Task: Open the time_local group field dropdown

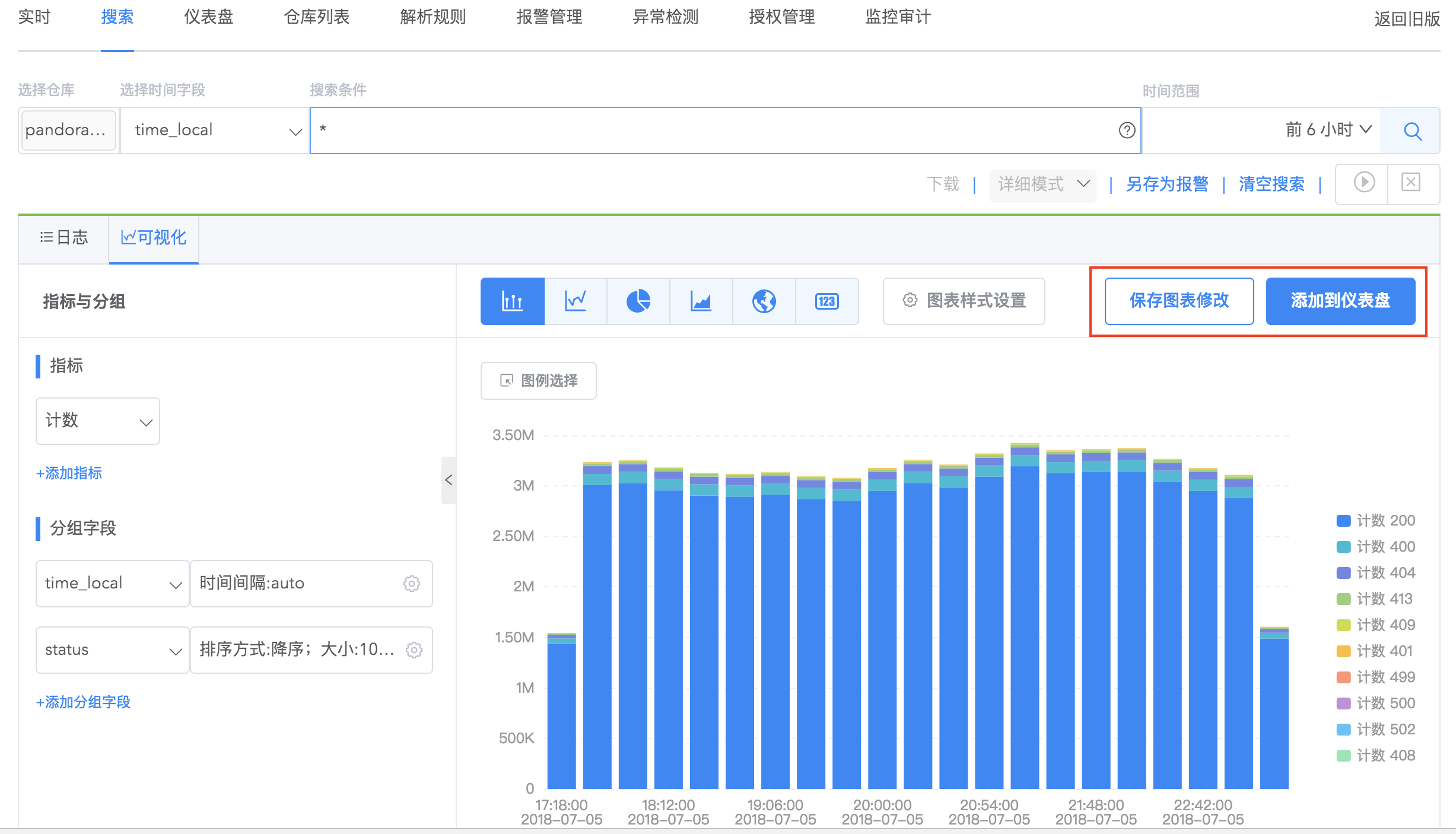Action: click(112, 584)
